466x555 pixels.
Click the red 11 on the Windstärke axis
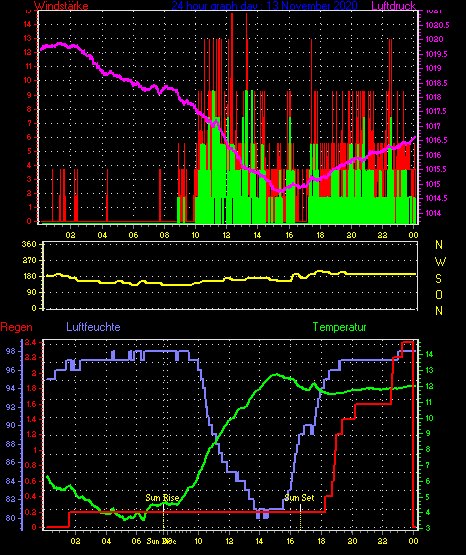(x=28, y=66)
